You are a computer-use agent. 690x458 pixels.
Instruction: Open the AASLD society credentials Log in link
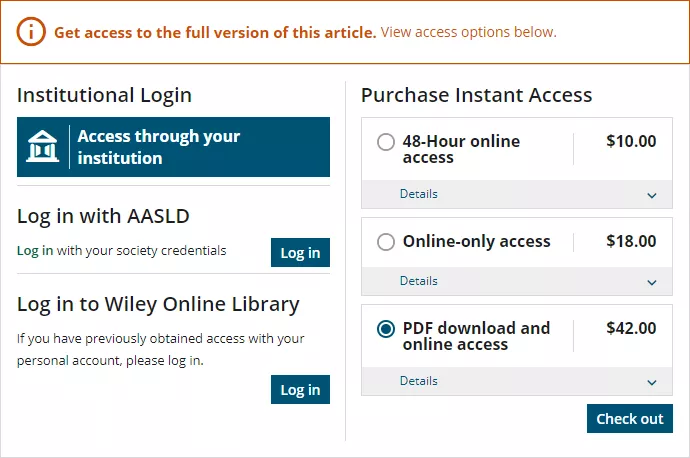(x=35, y=250)
